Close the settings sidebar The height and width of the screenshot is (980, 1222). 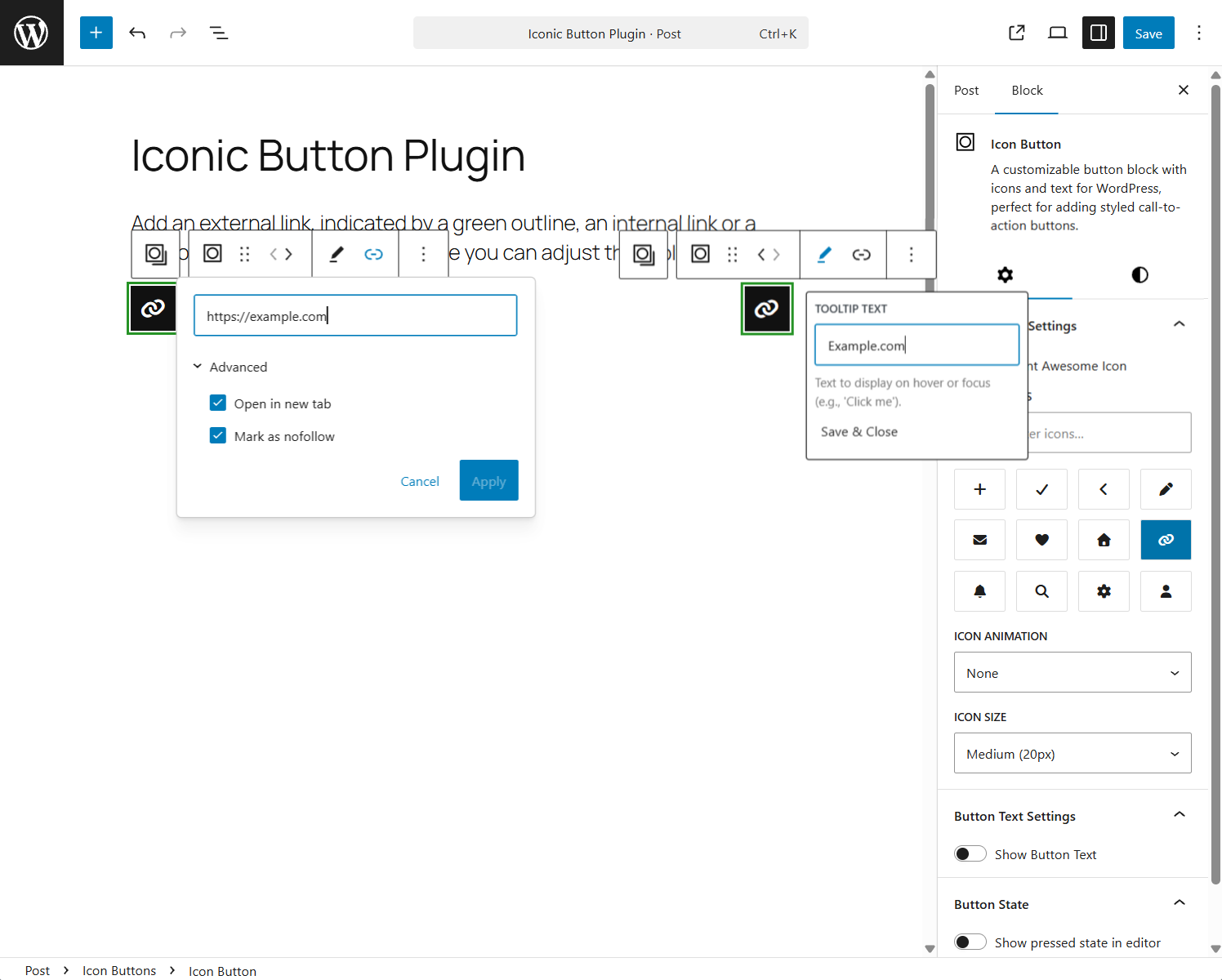pyautogui.click(x=1184, y=90)
